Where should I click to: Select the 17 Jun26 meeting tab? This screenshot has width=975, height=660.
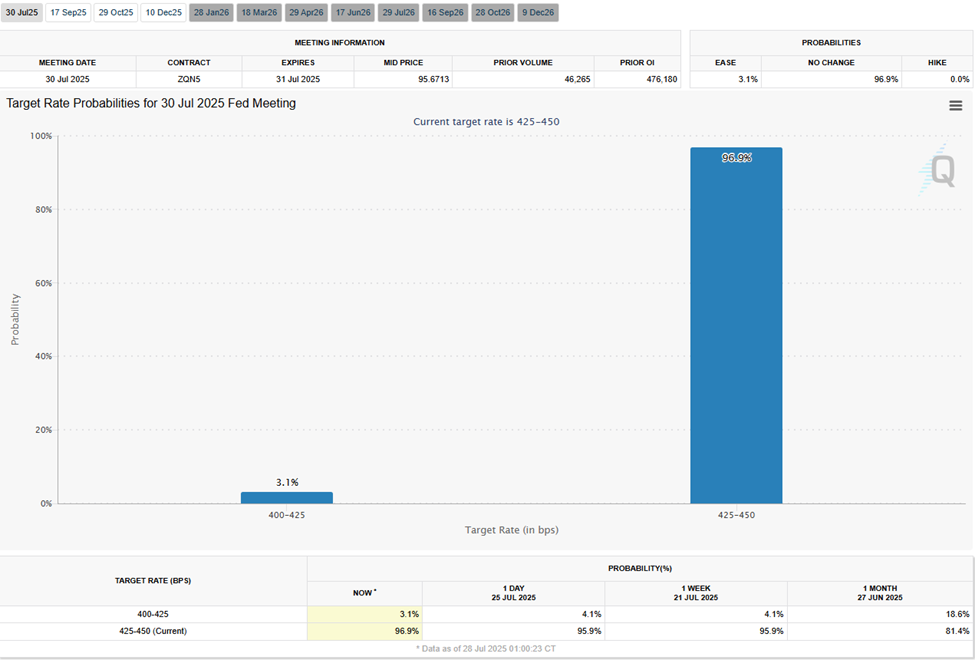click(351, 12)
